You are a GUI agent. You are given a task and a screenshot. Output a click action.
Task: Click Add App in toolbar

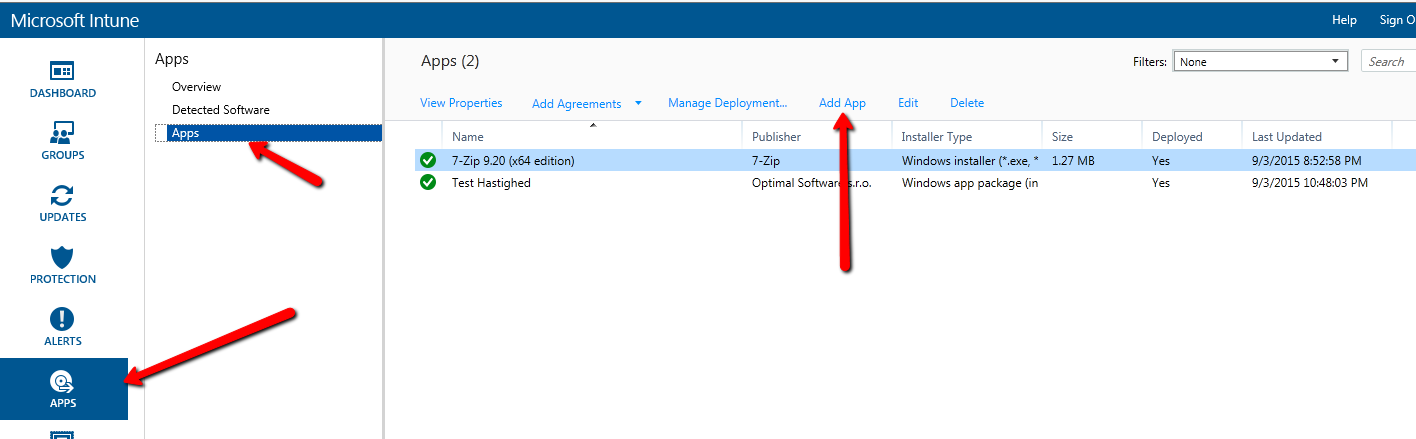[842, 103]
